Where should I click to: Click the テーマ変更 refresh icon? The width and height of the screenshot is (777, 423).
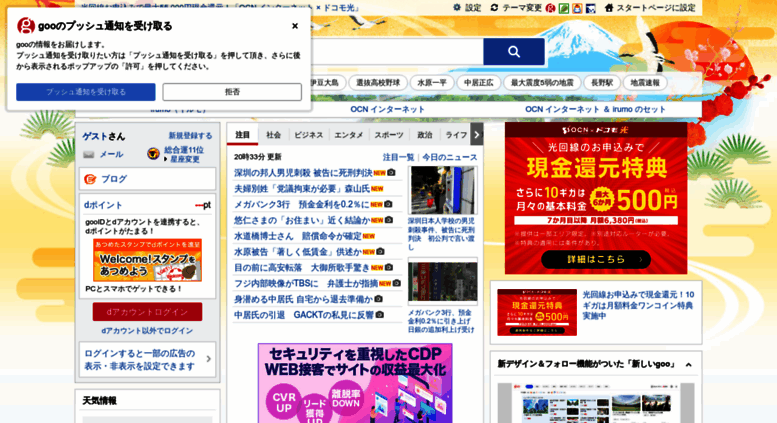pos(494,7)
